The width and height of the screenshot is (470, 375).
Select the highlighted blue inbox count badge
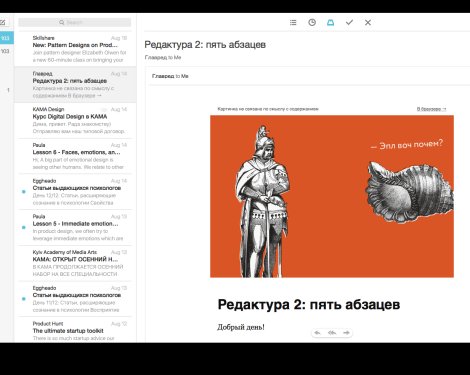tap(6, 38)
